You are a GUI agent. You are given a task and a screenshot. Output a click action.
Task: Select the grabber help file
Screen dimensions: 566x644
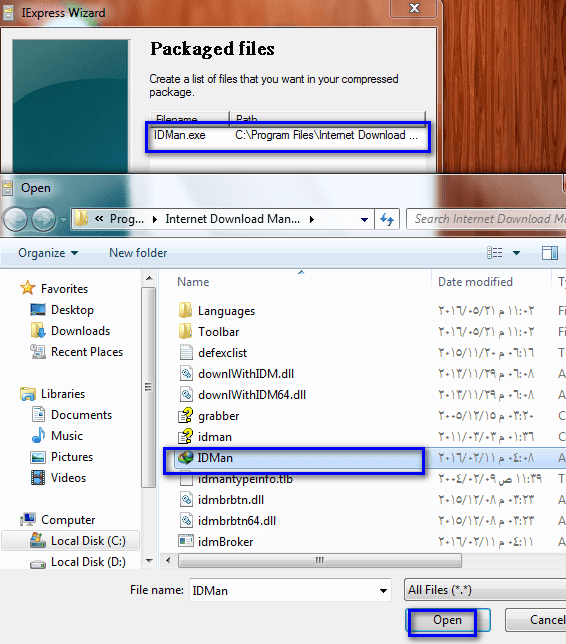(219, 416)
